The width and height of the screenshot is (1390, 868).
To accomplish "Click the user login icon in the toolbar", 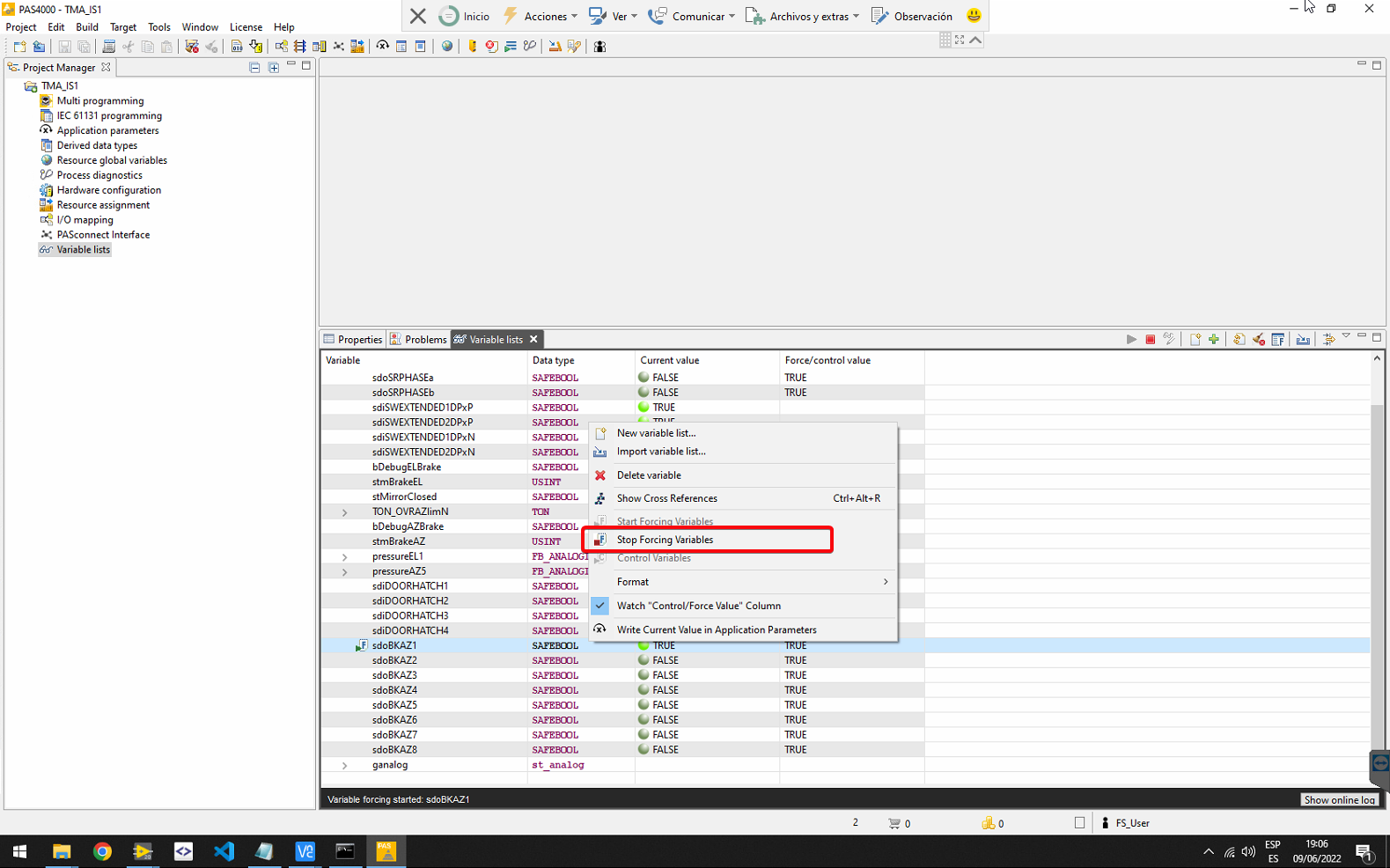I will click(599, 46).
